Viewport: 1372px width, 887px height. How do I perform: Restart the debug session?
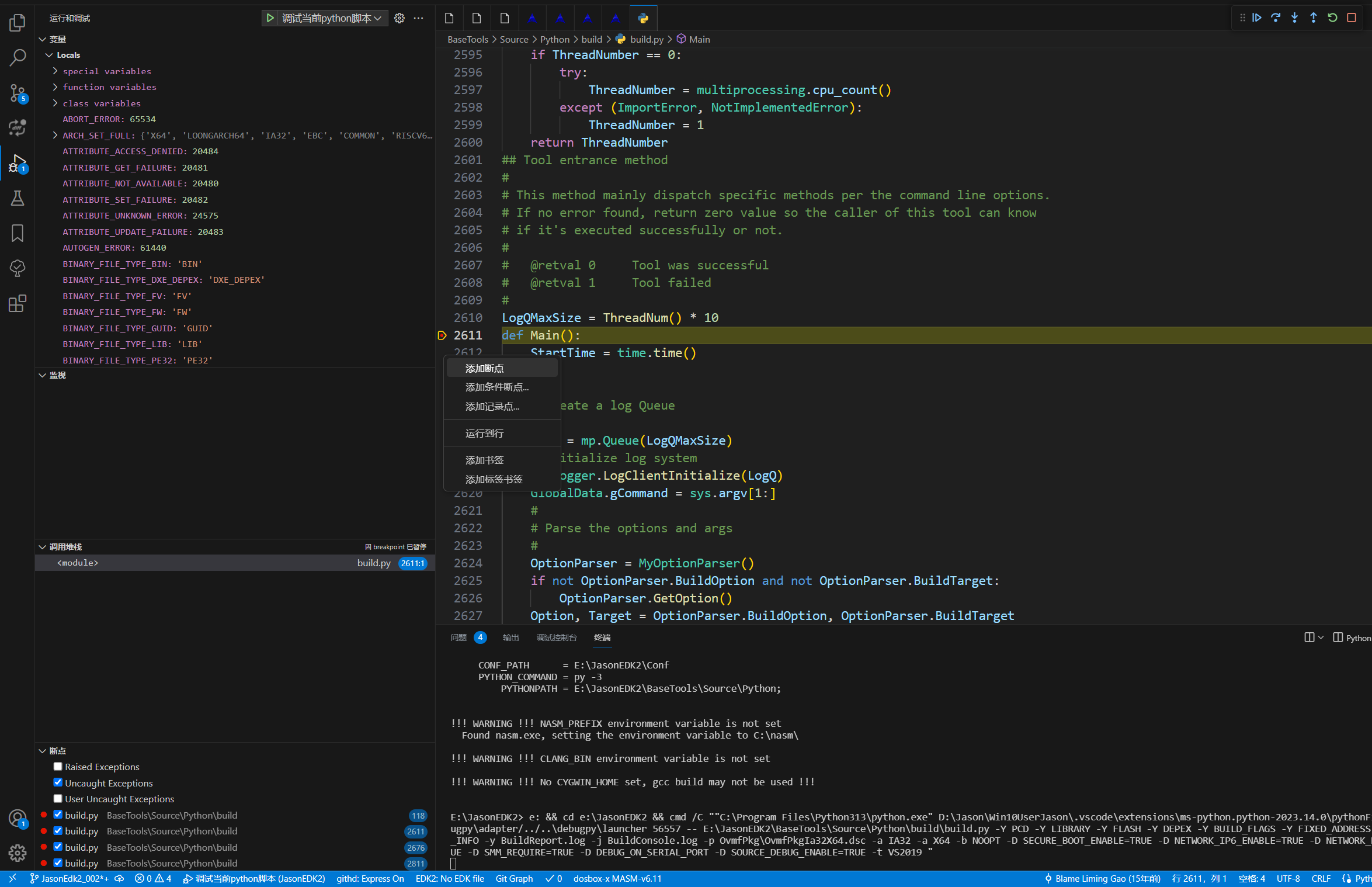pos(1332,18)
